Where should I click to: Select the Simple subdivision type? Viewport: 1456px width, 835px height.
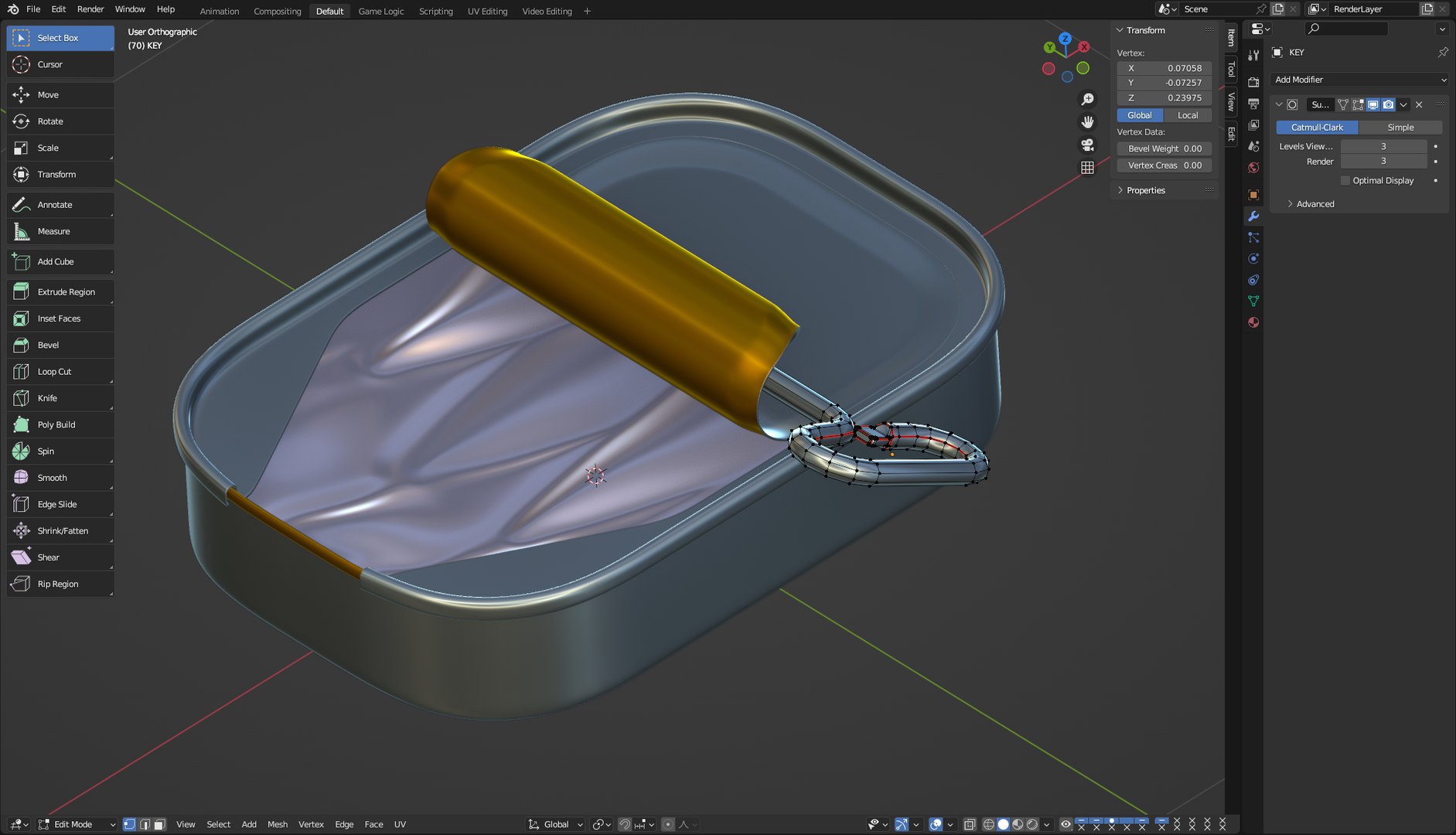point(1400,128)
